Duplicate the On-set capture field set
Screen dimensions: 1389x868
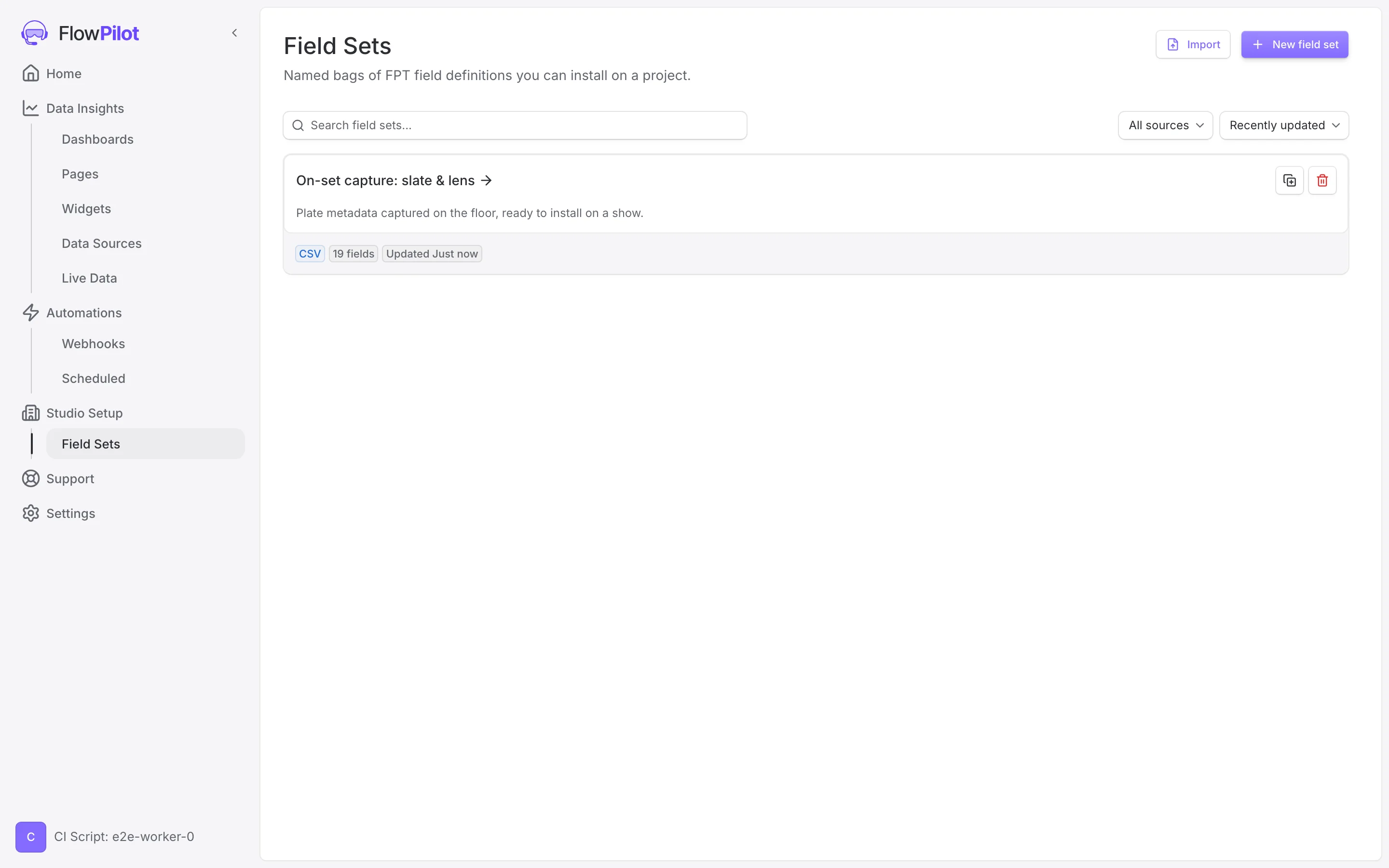pos(1289,180)
